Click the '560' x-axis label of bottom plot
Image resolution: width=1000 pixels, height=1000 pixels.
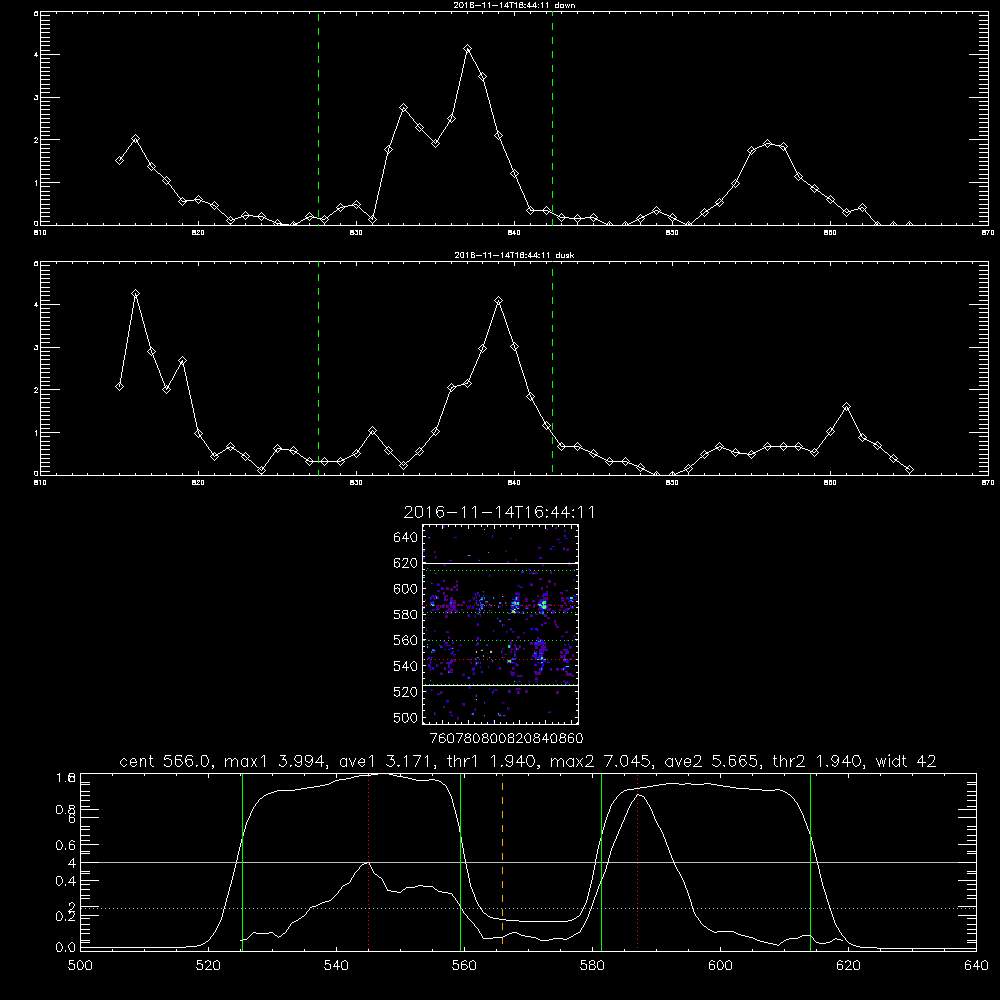pyautogui.click(x=464, y=966)
